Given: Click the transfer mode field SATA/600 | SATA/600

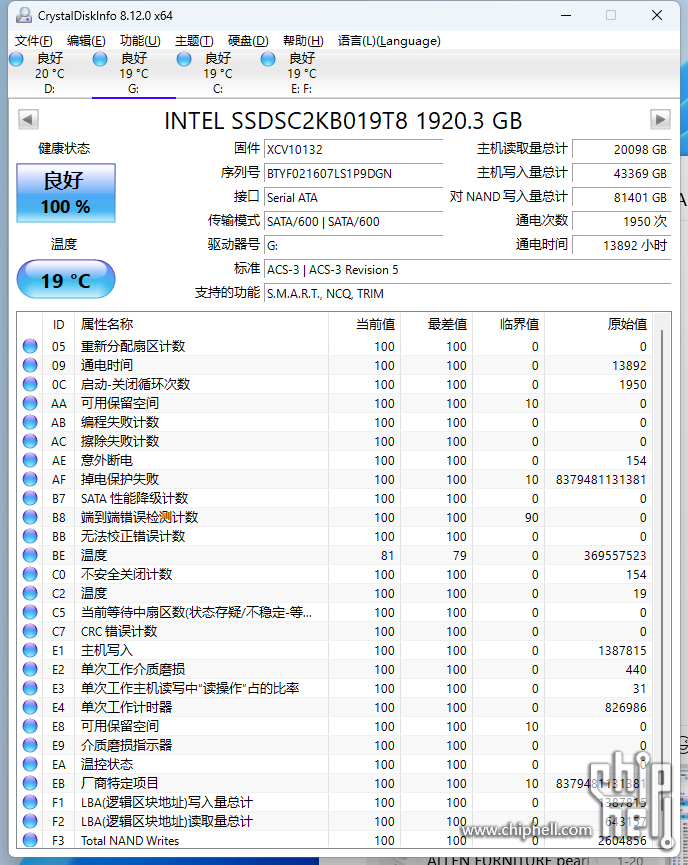Looking at the screenshot, I should [353, 222].
